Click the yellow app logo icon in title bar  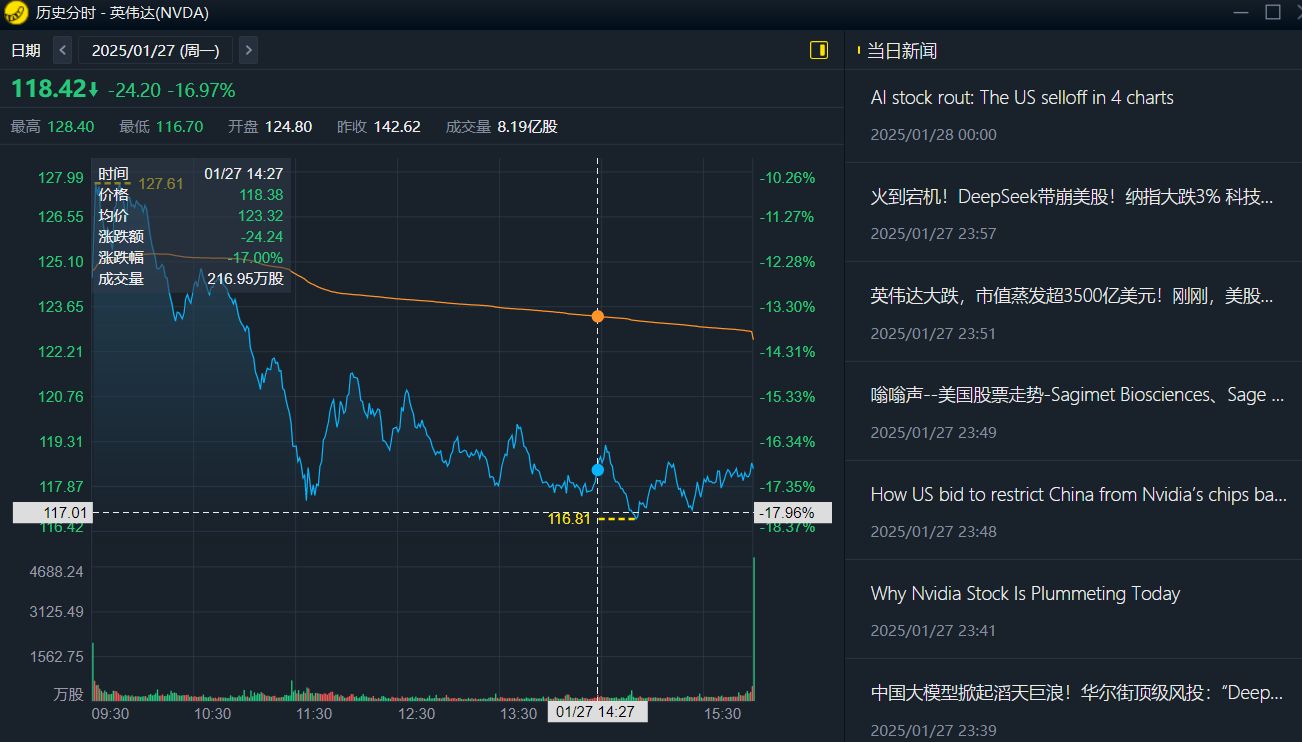click(16, 13)
